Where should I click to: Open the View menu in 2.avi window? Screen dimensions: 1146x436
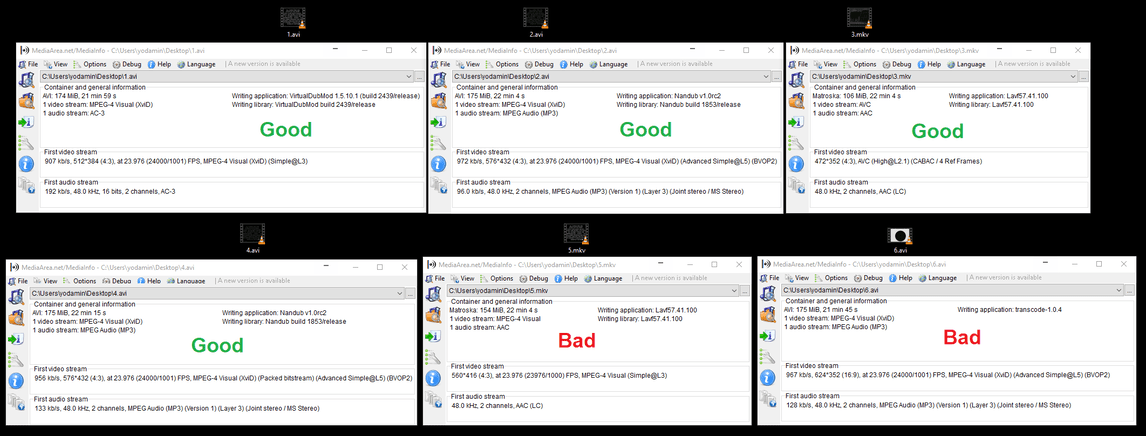point(465,64)
